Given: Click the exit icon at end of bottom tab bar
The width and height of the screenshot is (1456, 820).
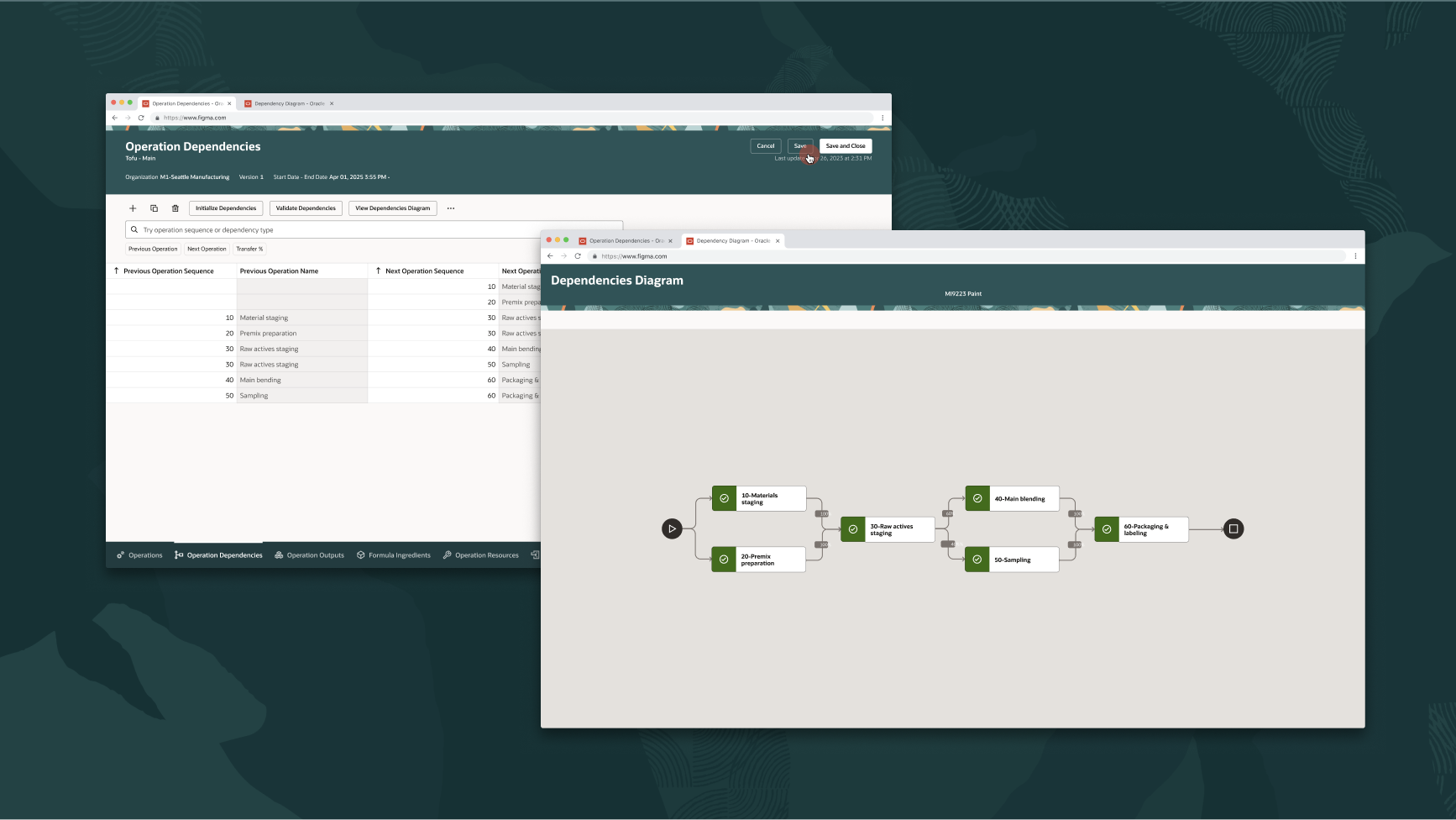Looking at the screenshot, I should (x=535, y=555).
